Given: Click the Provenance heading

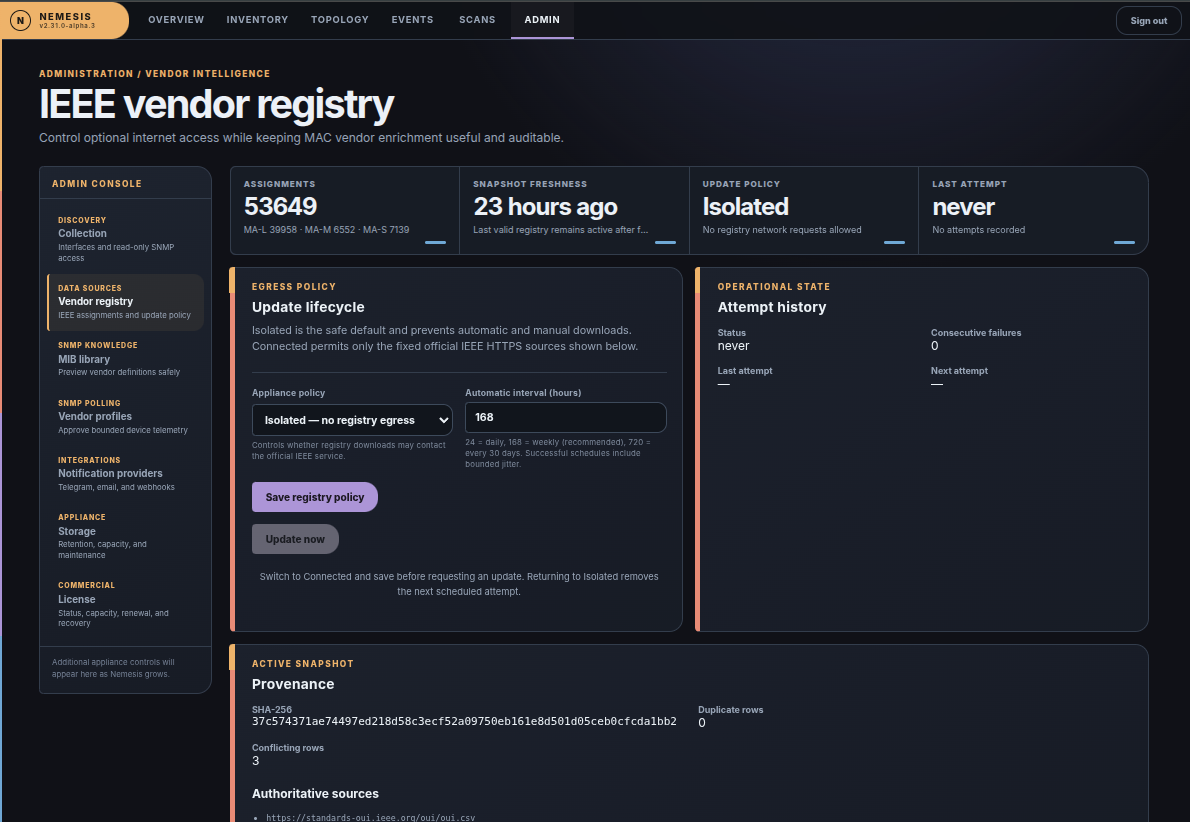Looking at the screenshot, I should click(293, 685).
